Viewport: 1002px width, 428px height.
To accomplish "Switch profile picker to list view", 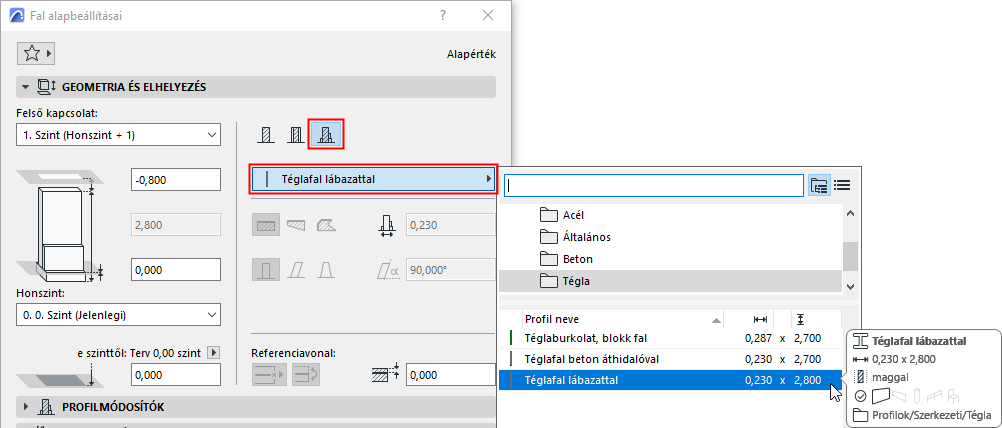I will (842, 185).
